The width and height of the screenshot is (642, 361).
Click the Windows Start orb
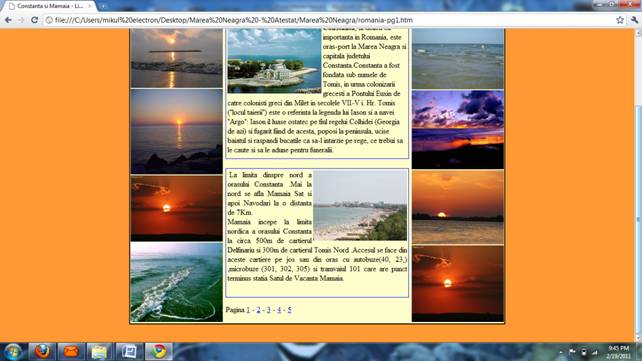coord(13,352)
